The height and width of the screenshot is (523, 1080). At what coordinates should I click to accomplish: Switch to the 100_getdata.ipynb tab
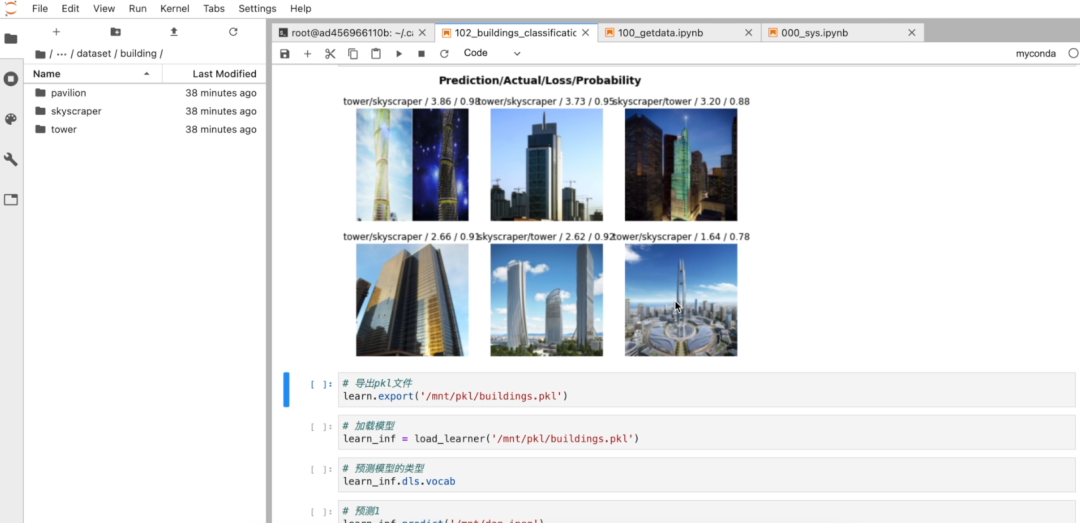(660, 33)
